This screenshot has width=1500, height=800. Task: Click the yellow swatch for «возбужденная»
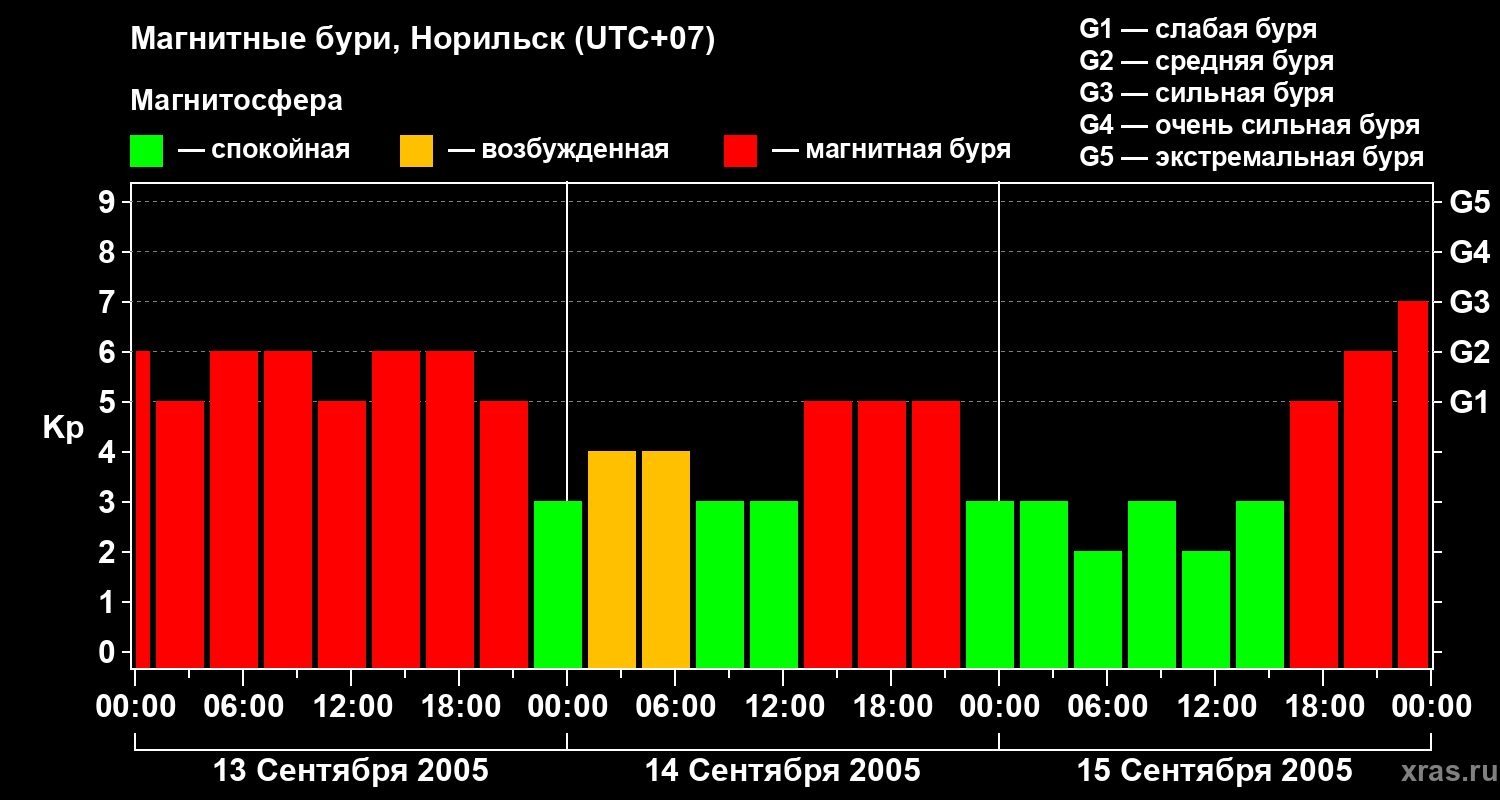coord(417,151)
